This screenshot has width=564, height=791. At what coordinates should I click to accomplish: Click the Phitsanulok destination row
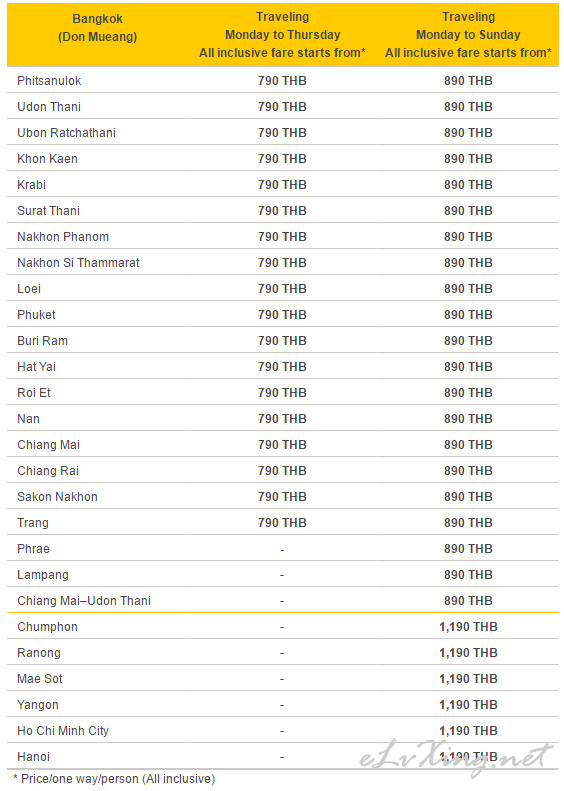[283, 81]
